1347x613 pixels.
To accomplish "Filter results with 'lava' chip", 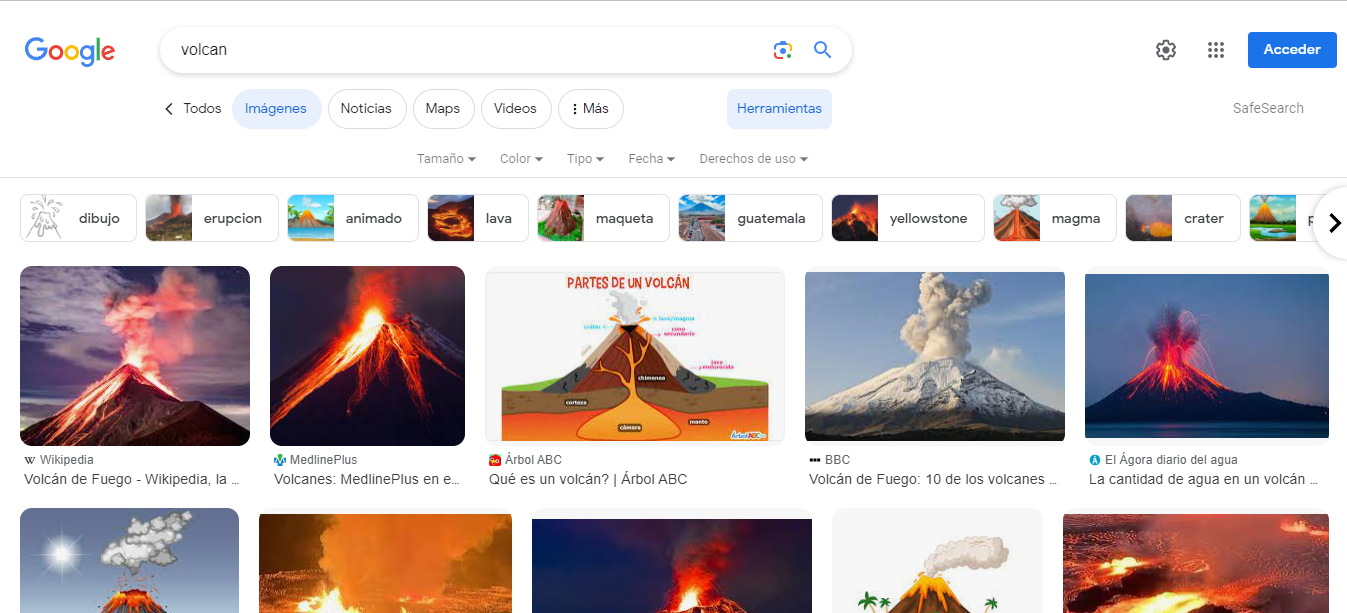I will [x=477, y=218].
